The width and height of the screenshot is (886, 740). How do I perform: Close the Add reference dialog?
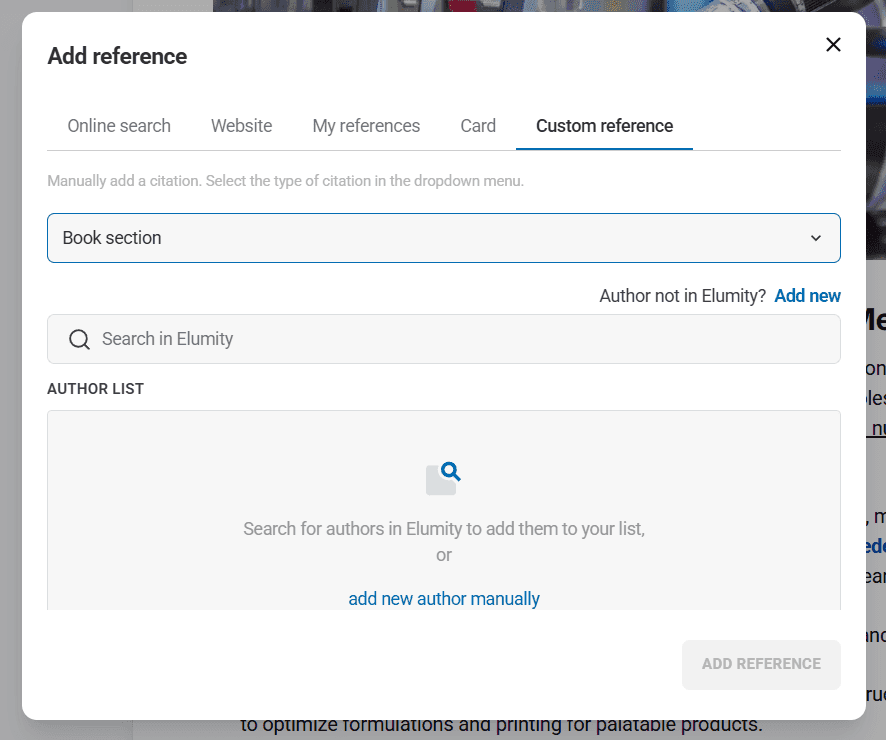(x=833, y=45)
